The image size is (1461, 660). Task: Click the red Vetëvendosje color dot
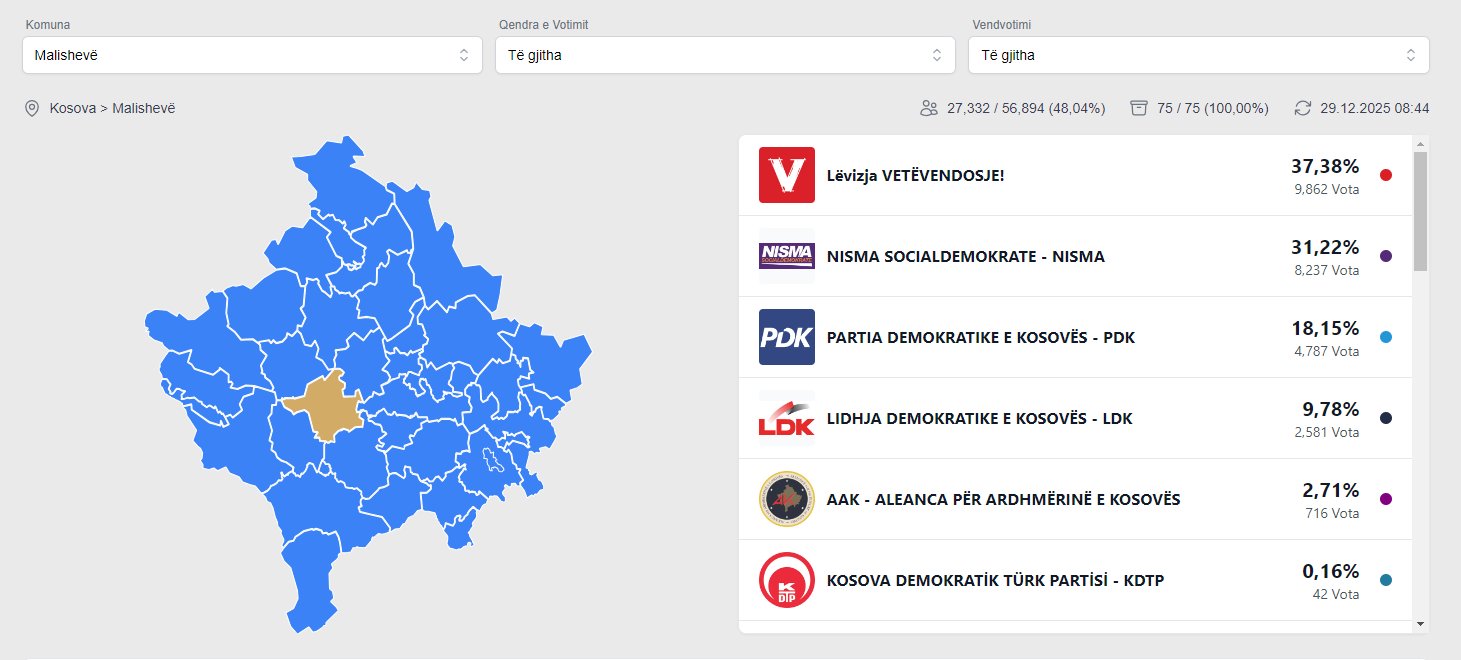point(1385,175)
